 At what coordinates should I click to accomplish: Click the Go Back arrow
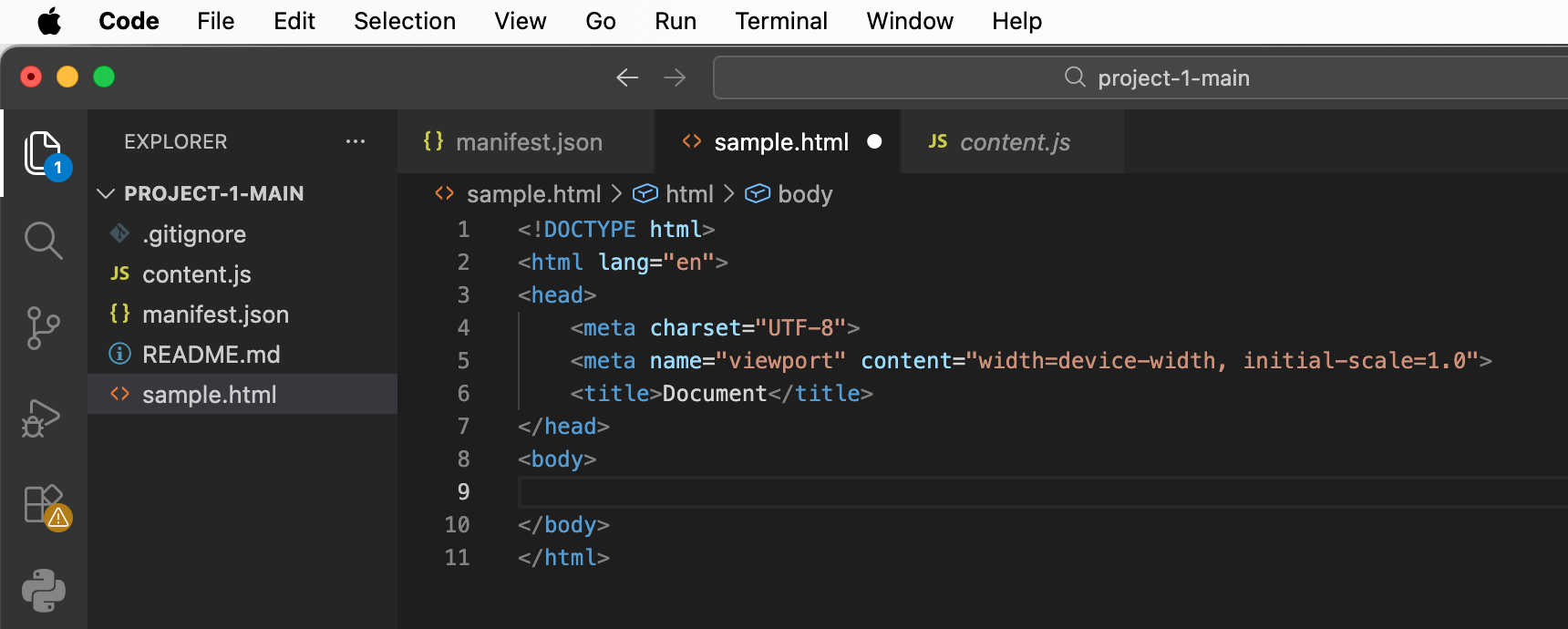627,78
